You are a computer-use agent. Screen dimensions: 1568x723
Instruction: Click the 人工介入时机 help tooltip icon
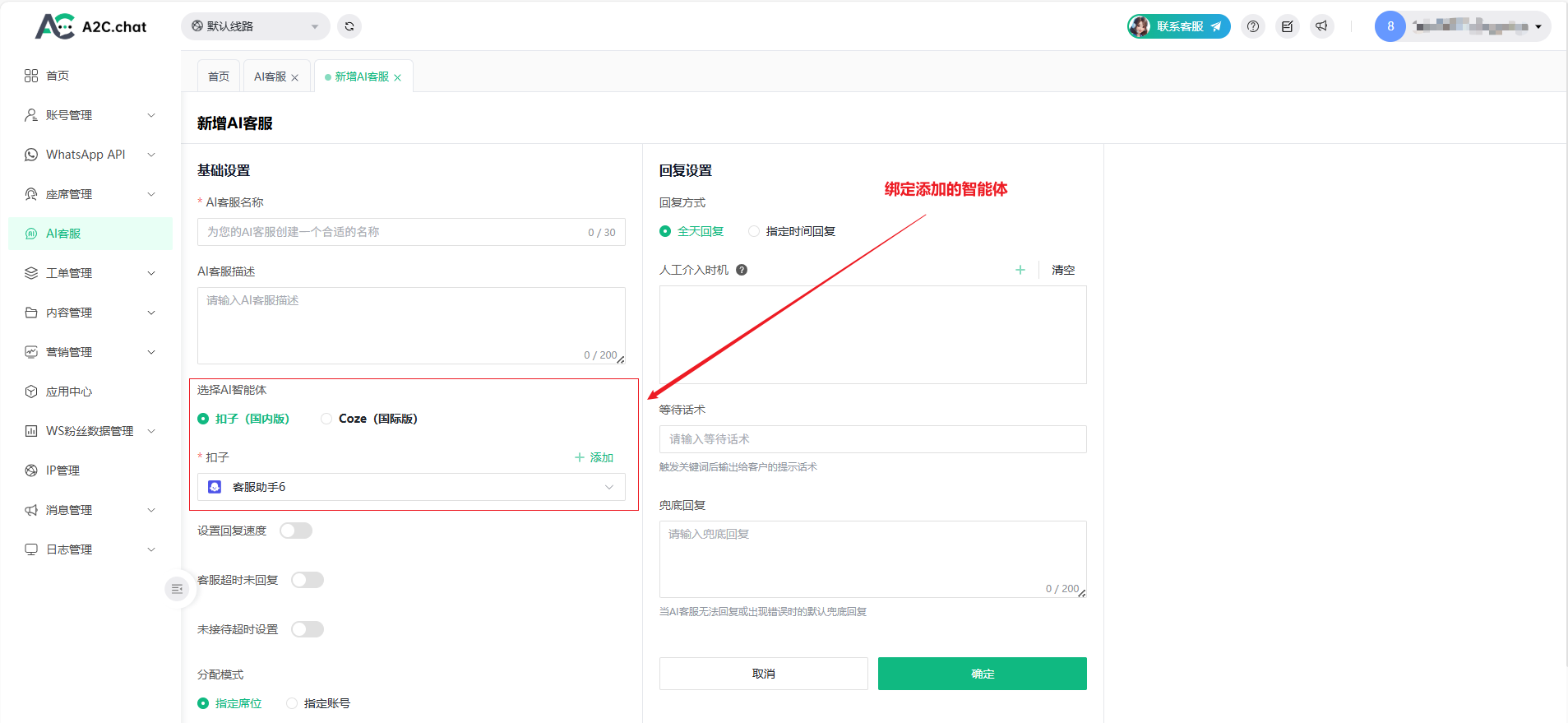[x=742, y=270]
